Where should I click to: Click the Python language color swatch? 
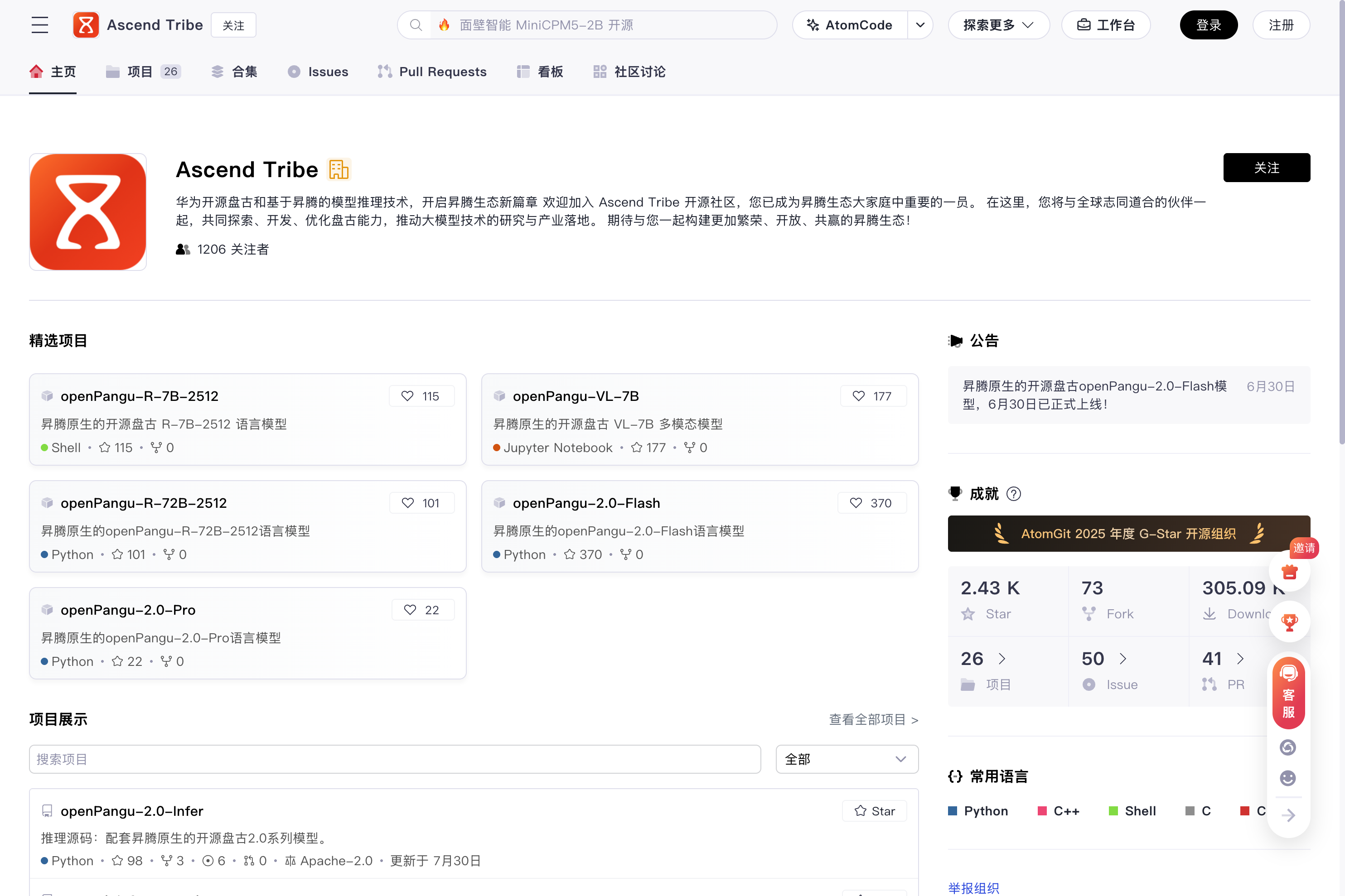952,811
